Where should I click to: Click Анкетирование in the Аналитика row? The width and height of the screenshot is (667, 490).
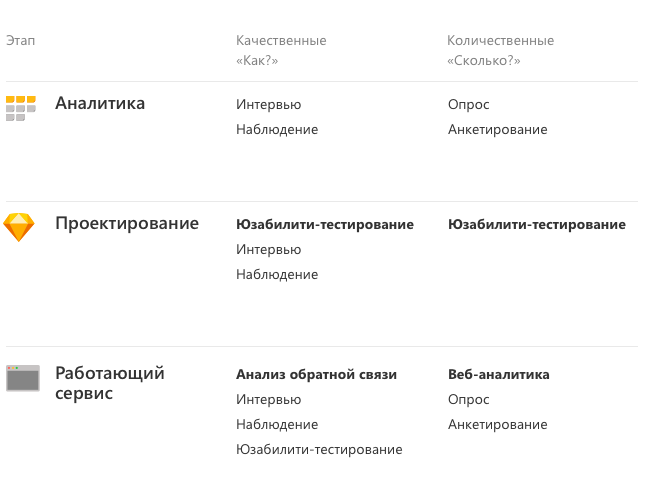click(497, 129)
